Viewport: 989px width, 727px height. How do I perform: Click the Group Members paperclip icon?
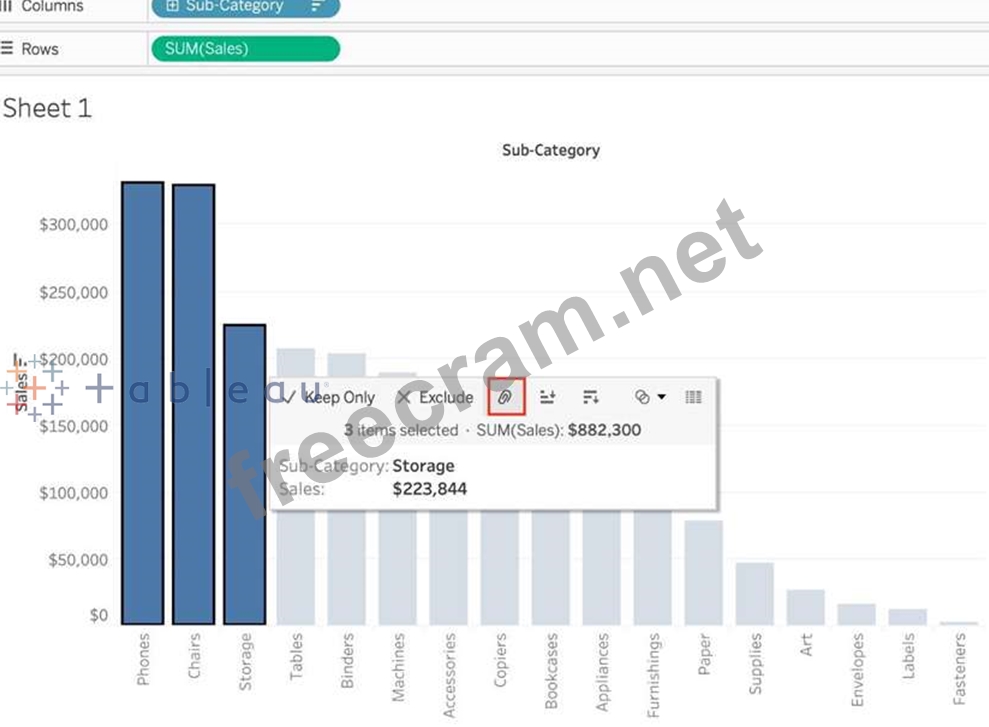(x=506, y=397)
